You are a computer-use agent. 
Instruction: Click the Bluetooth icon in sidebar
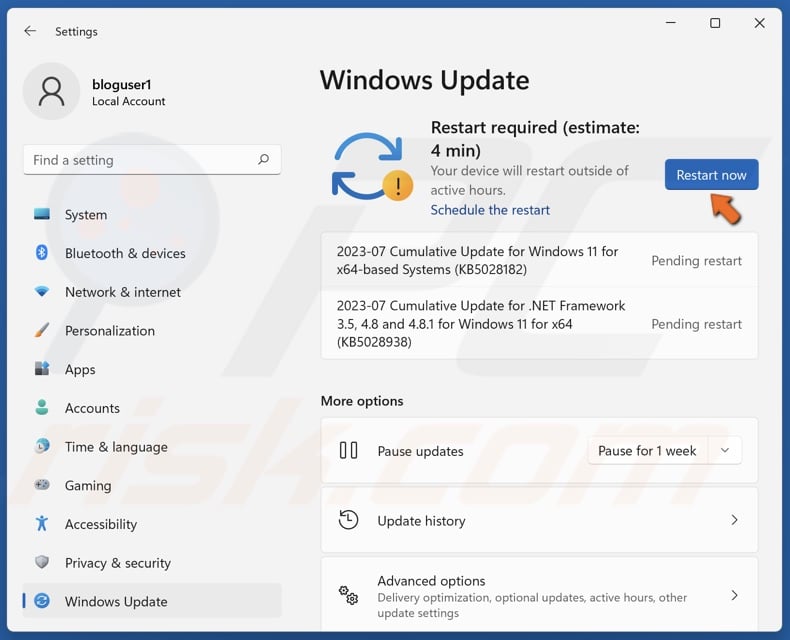tap(42, 252)
